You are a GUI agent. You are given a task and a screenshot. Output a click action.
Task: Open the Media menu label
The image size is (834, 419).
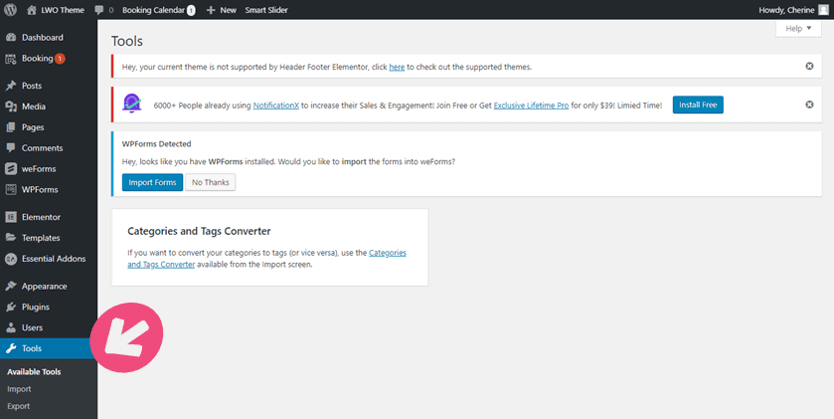(x=34, y=106)
